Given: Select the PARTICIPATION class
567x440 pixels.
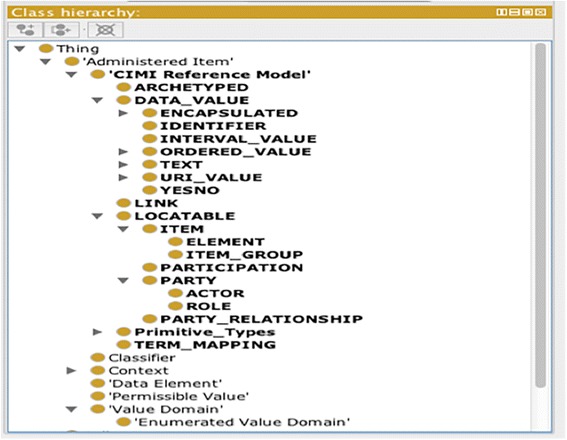Looking at the screenshot, I should pos(231,268).
